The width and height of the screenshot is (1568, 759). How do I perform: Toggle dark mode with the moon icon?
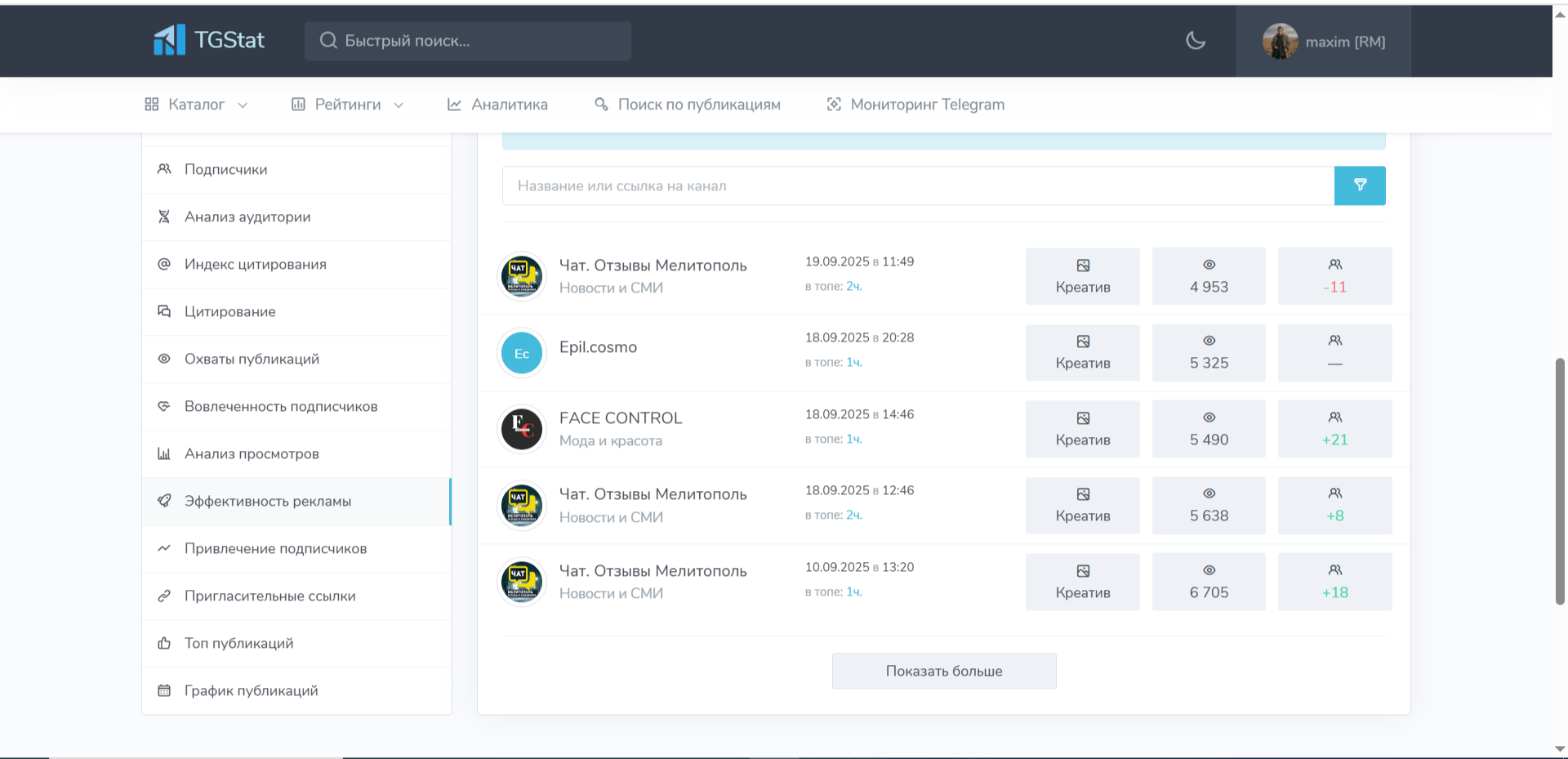coord(1195,41)
